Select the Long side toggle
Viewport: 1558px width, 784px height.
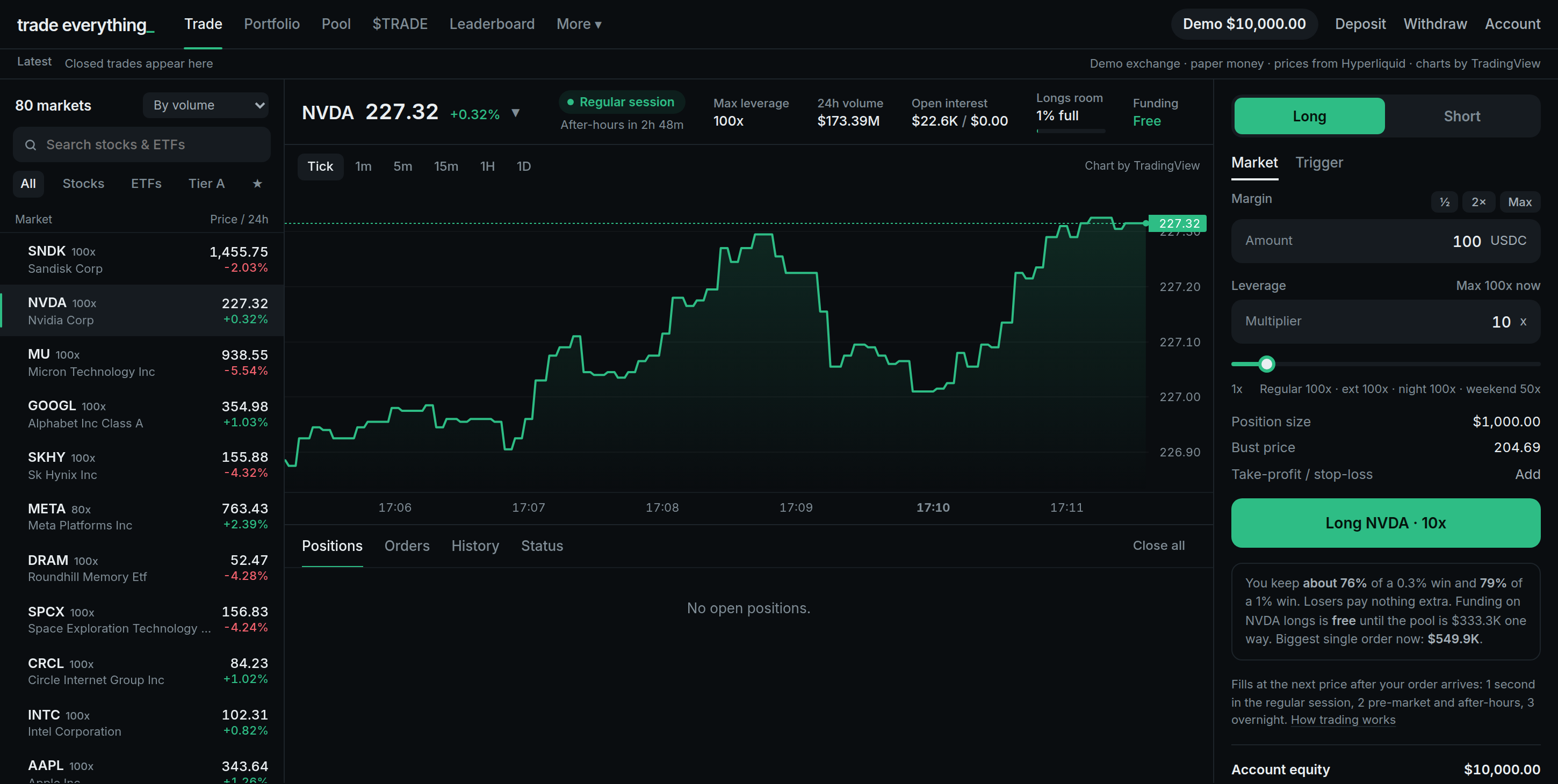1309,116
